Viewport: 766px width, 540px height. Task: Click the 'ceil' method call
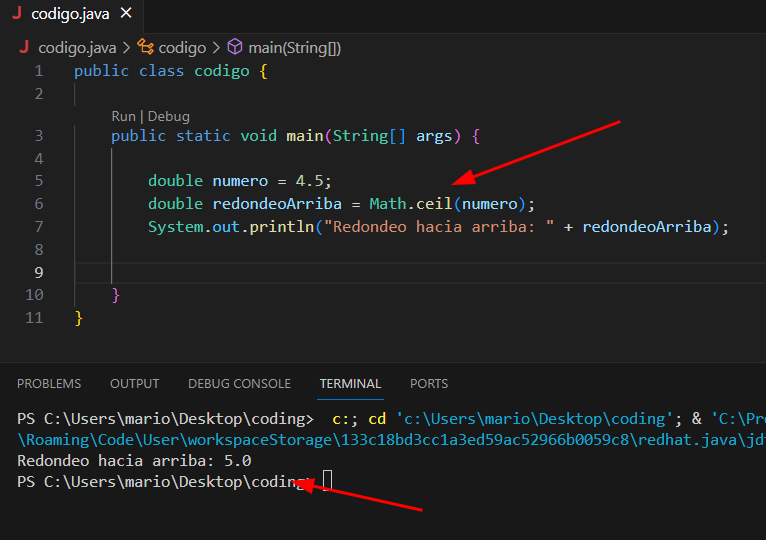coord(434,204)
